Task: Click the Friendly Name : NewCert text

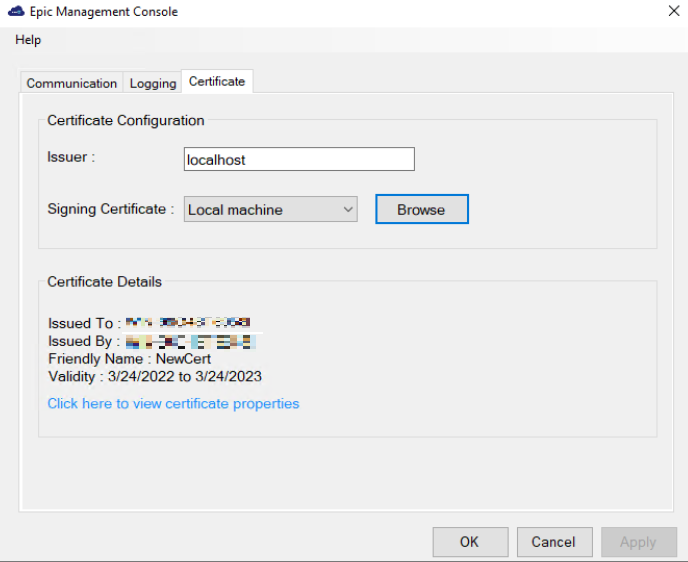Action: 129,359
